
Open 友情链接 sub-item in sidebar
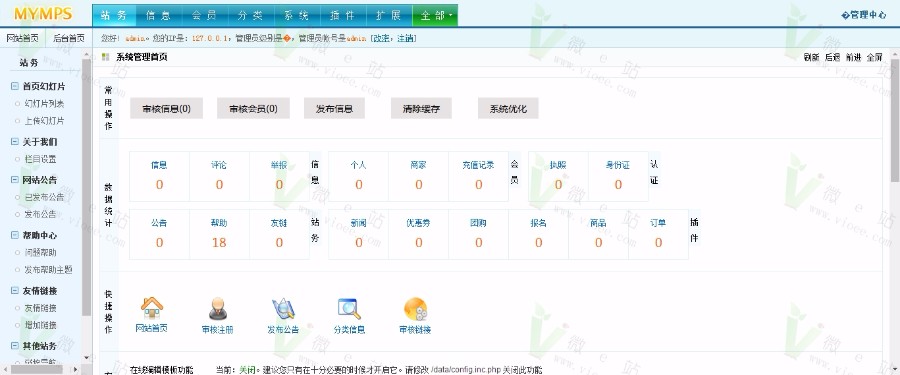coord(40,308)
